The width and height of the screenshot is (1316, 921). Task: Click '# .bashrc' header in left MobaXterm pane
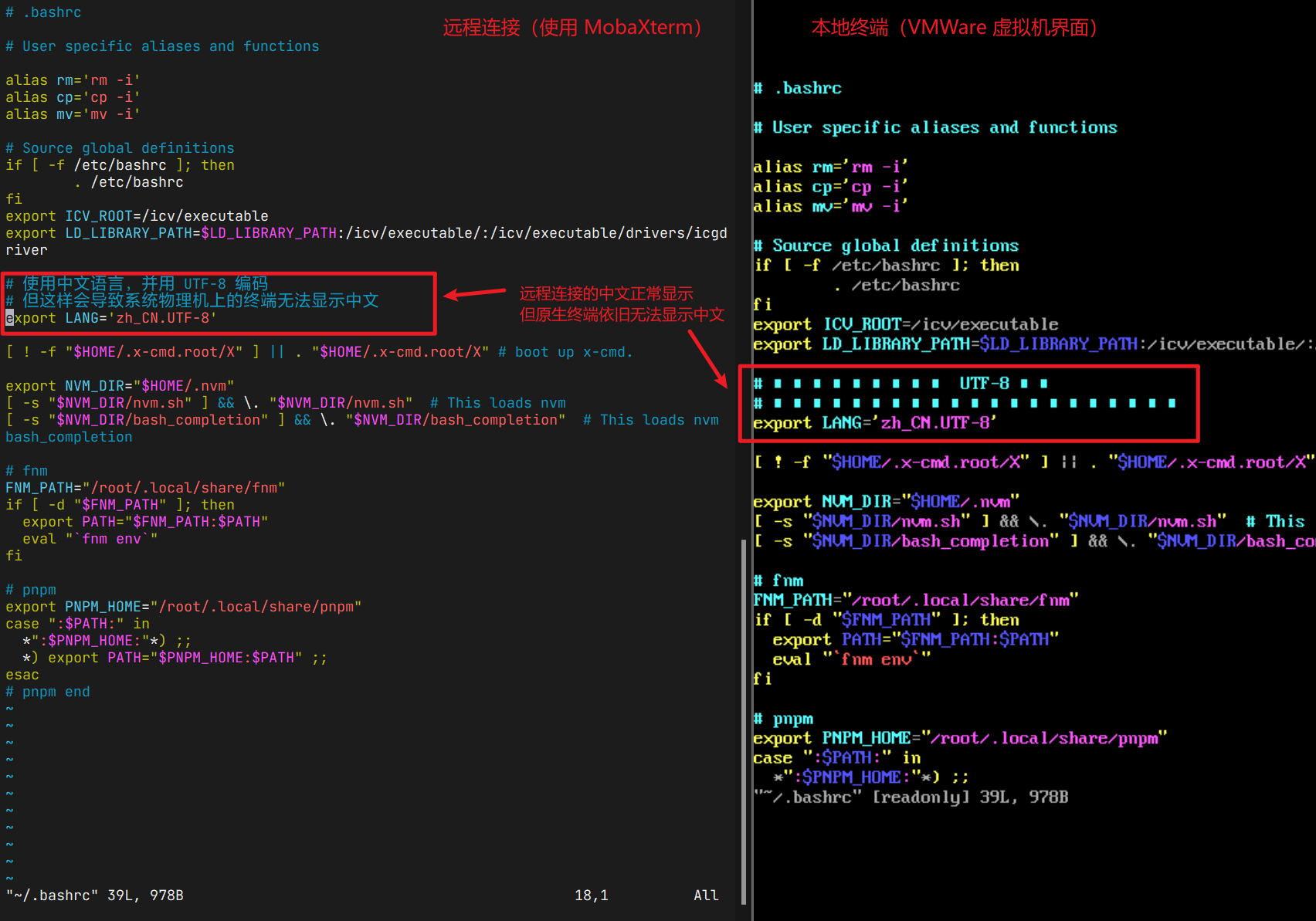[43, 12]
